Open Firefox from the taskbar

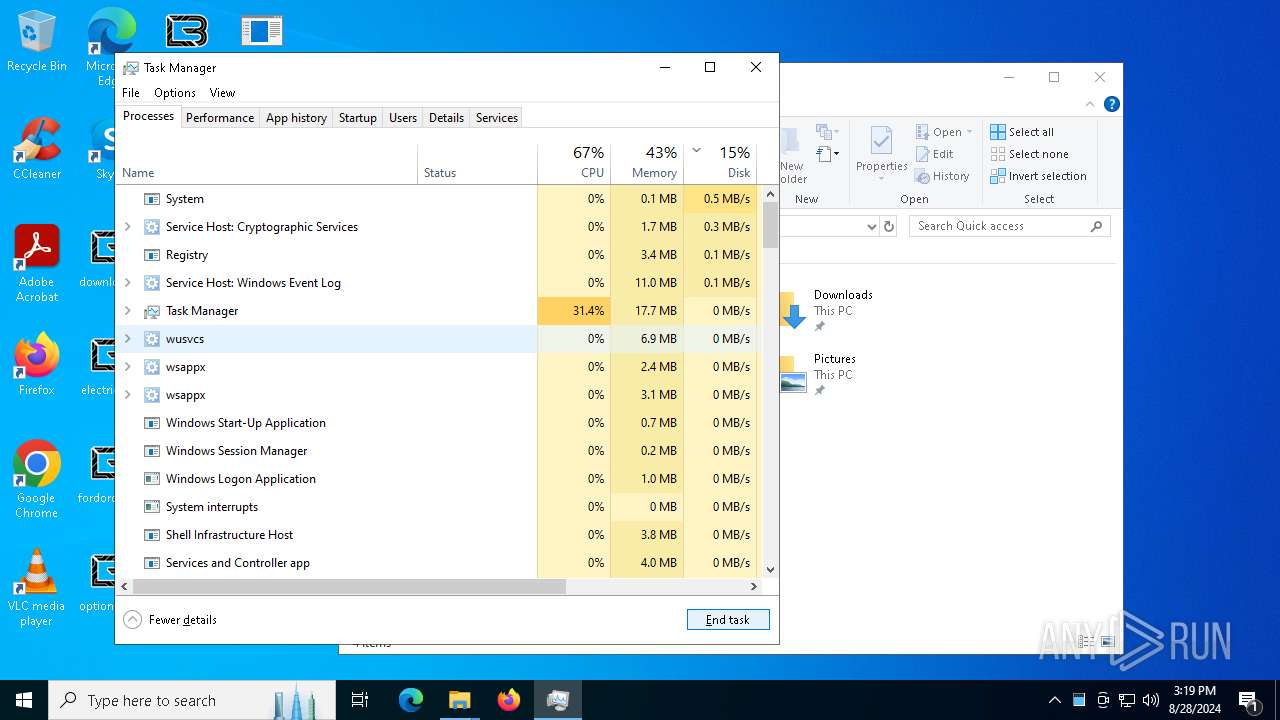tap(509, 700)
